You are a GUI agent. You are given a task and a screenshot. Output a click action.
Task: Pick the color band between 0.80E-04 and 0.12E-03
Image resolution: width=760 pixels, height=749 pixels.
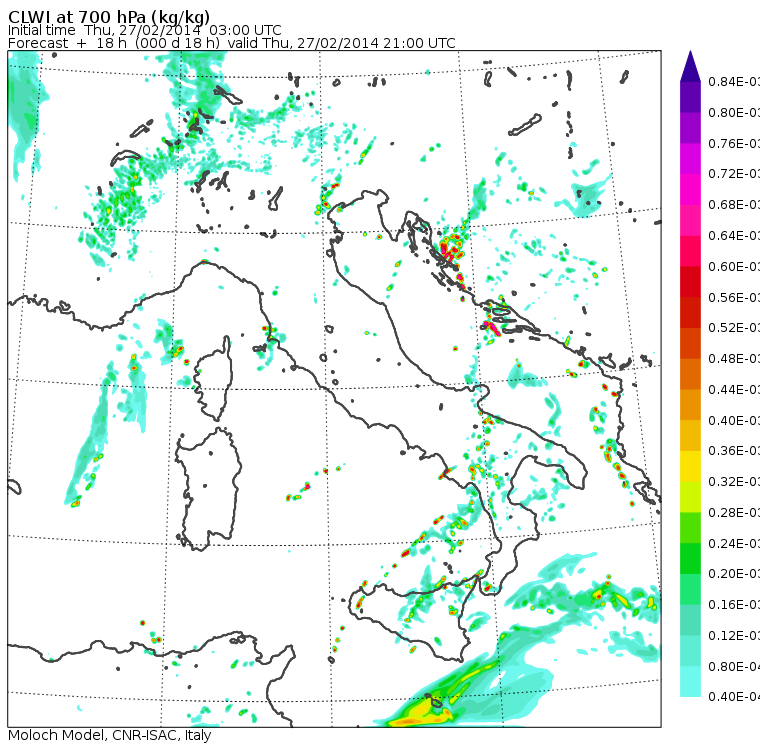click(690, 651)
